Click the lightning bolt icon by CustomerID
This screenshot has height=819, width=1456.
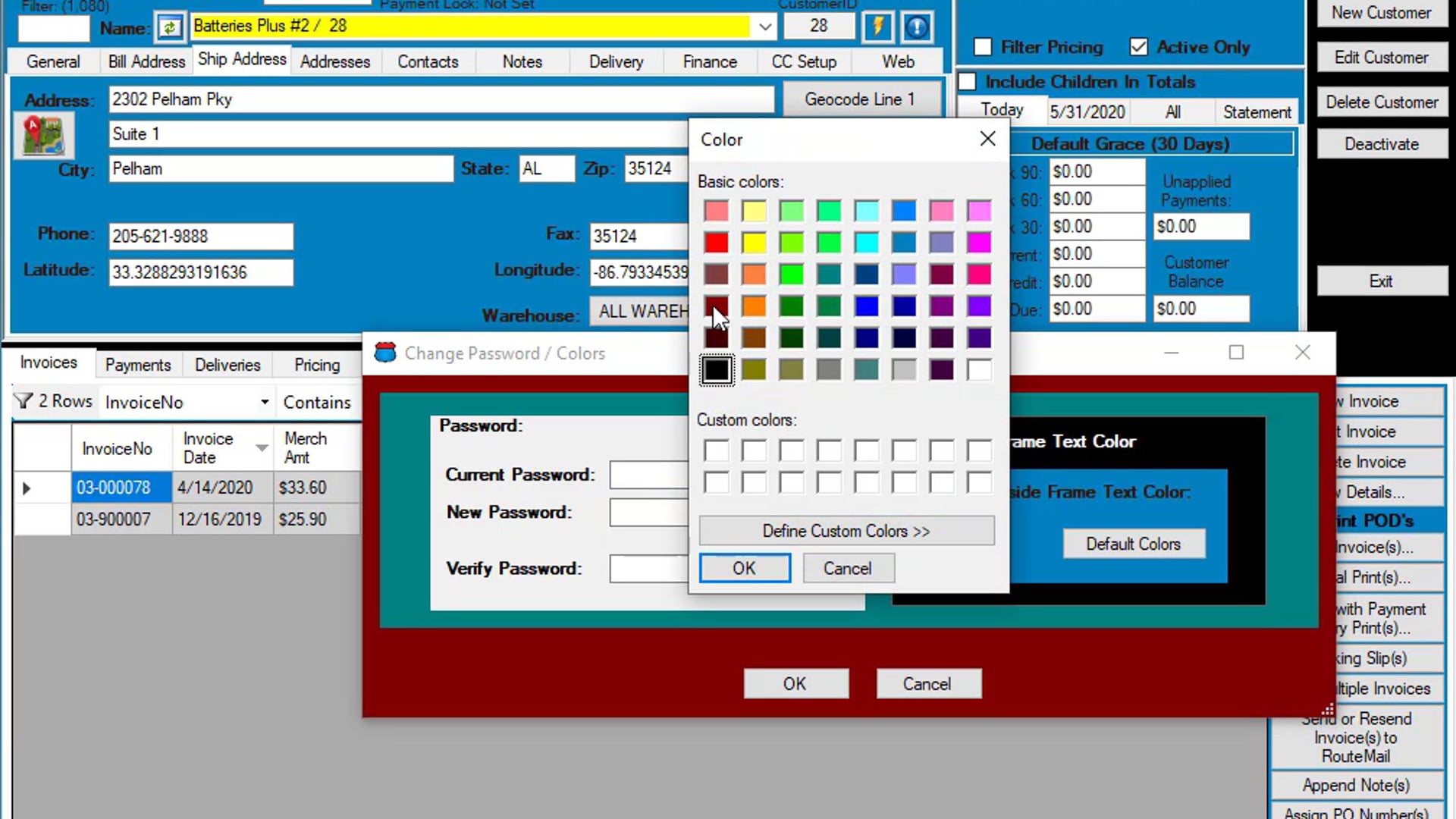coord(878,27)
